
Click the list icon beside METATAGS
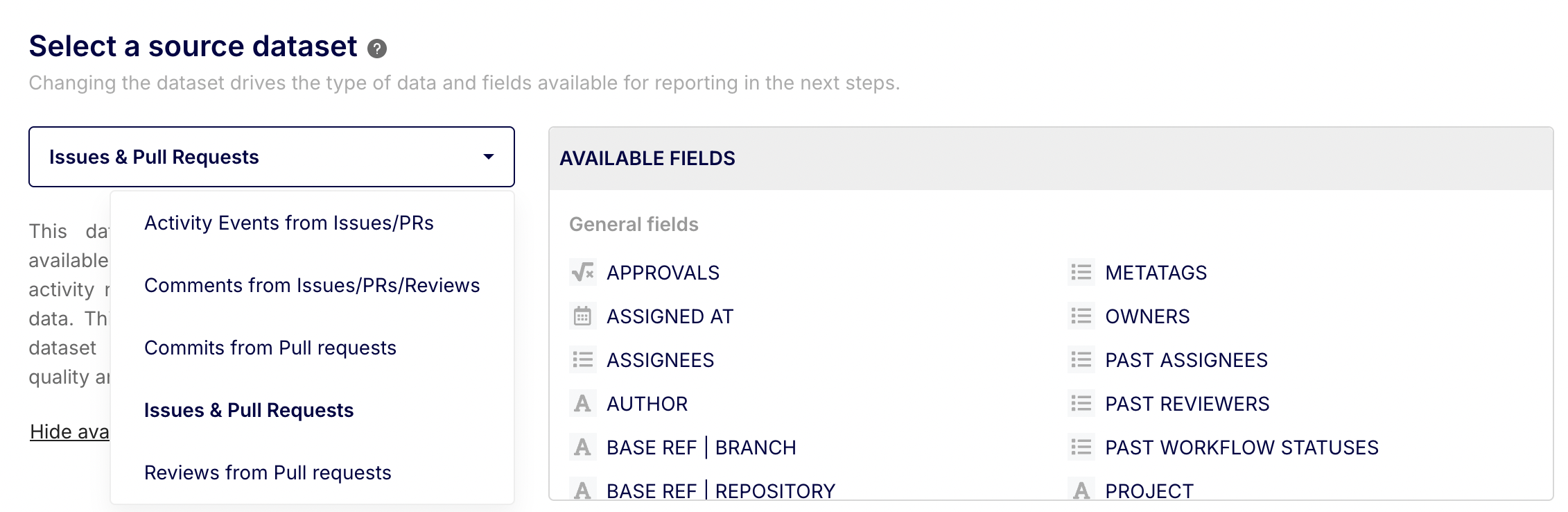coord(1081,273)
